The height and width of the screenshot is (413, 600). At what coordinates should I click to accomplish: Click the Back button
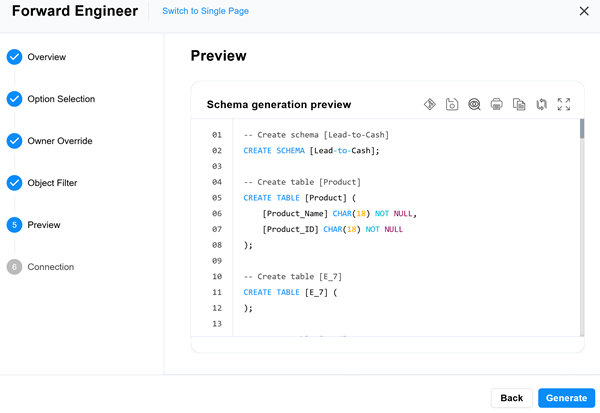(512, 398)
